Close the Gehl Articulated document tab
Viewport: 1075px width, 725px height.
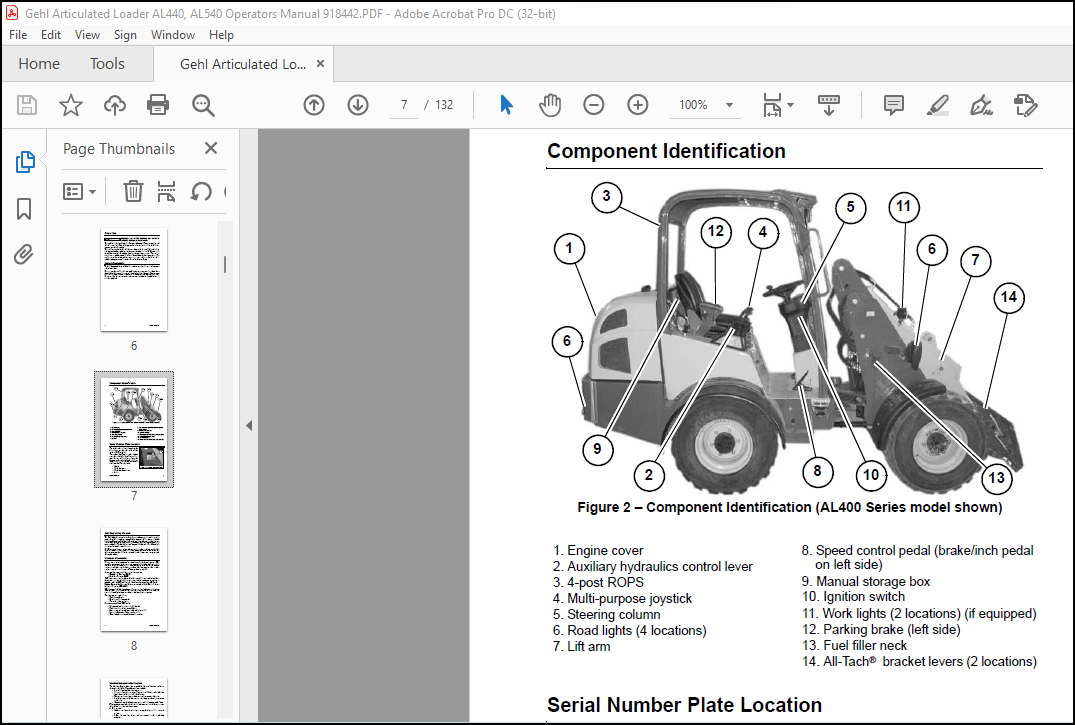coord(320,64)
